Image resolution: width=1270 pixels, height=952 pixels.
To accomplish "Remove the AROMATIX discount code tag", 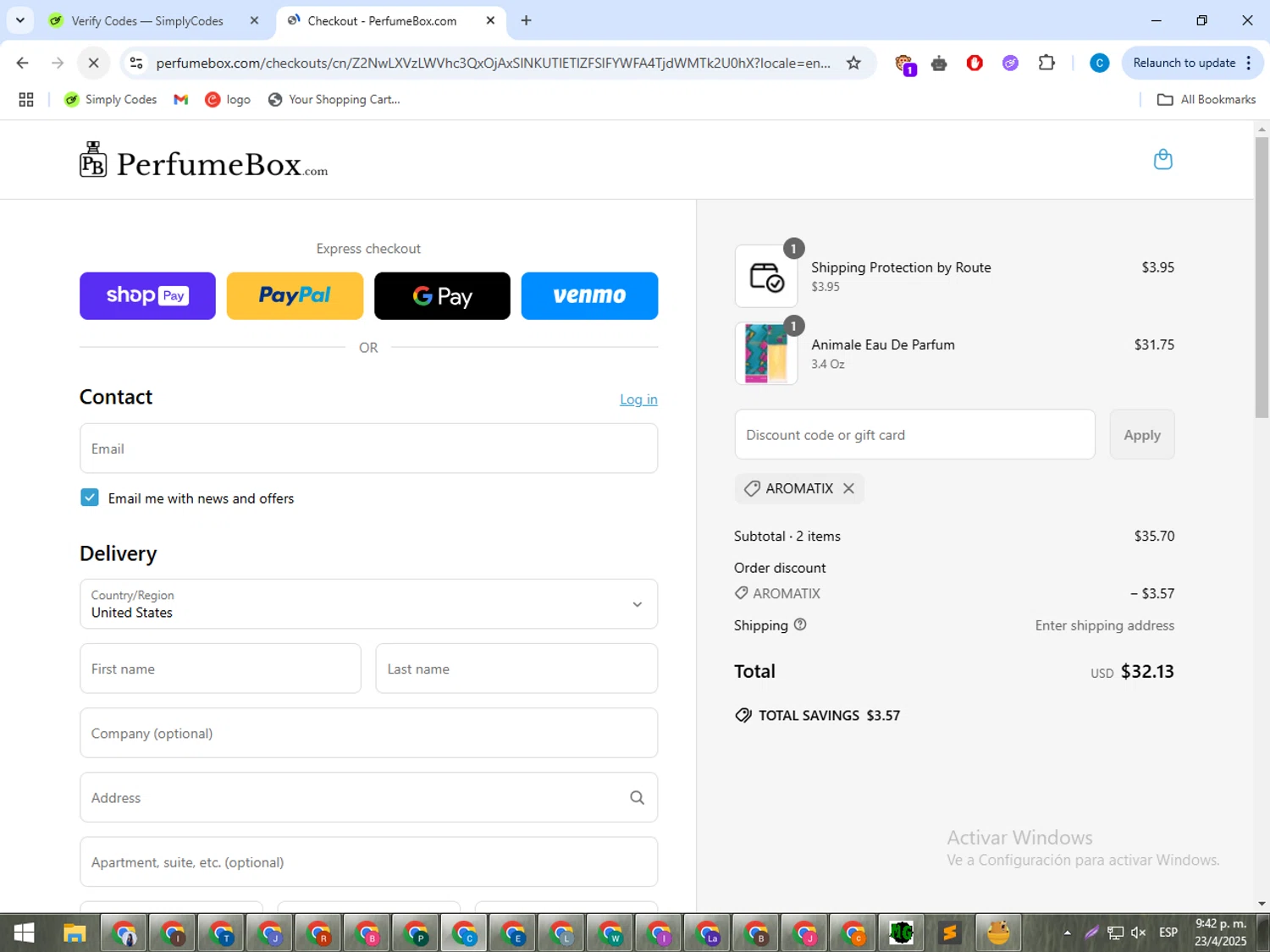I will 848,488.
